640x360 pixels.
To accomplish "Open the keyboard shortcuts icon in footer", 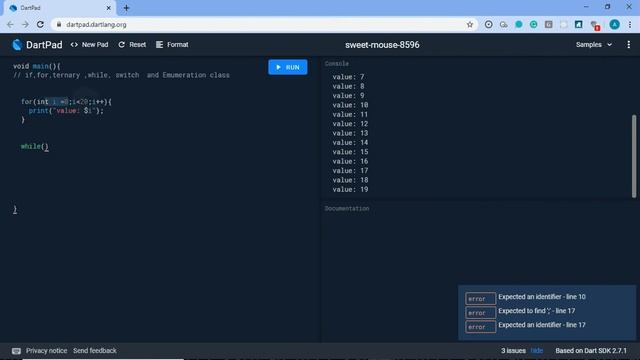I will [x=16, y=351].
